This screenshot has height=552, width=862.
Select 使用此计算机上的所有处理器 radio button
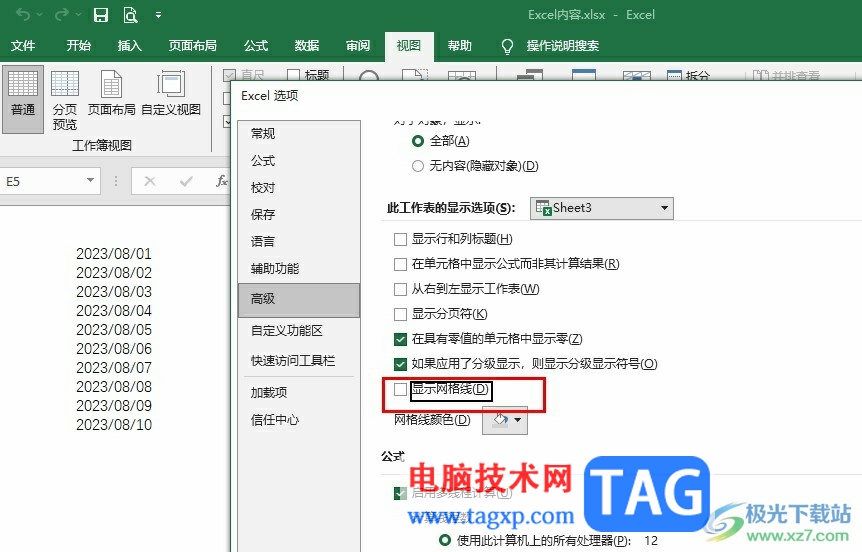click(445, 540)
